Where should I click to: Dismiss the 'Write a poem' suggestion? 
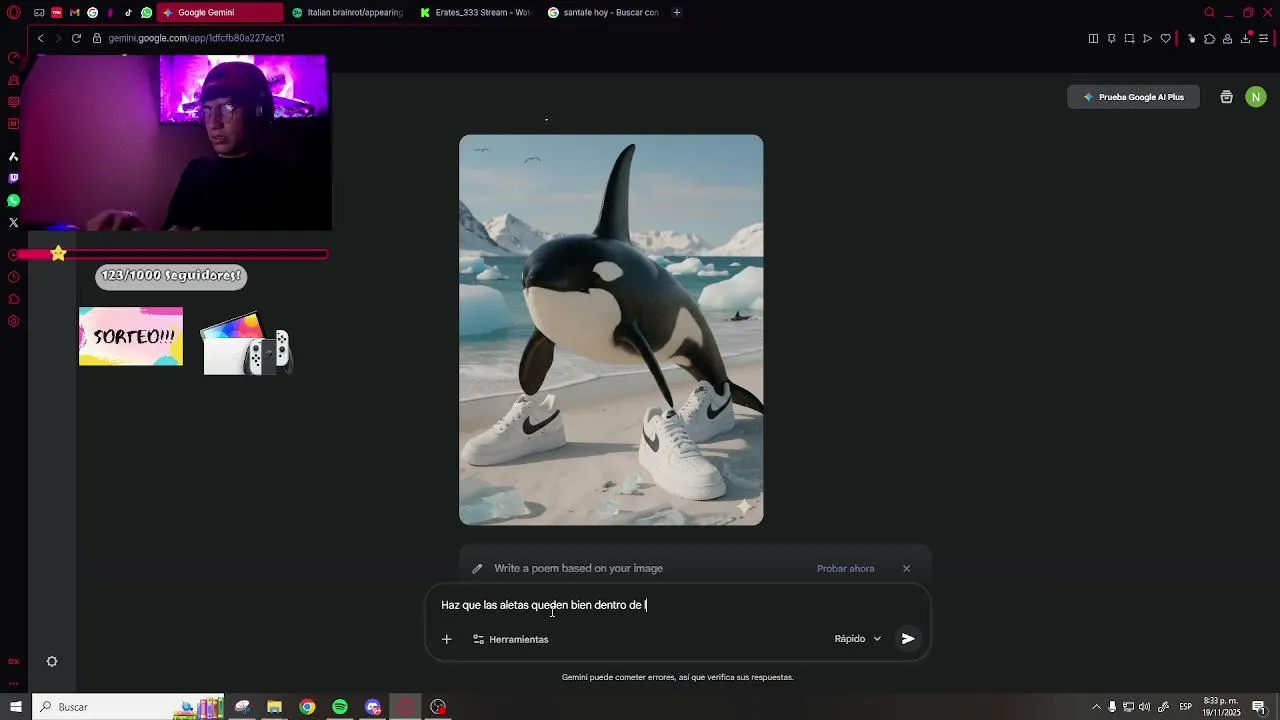coord(906,569)
